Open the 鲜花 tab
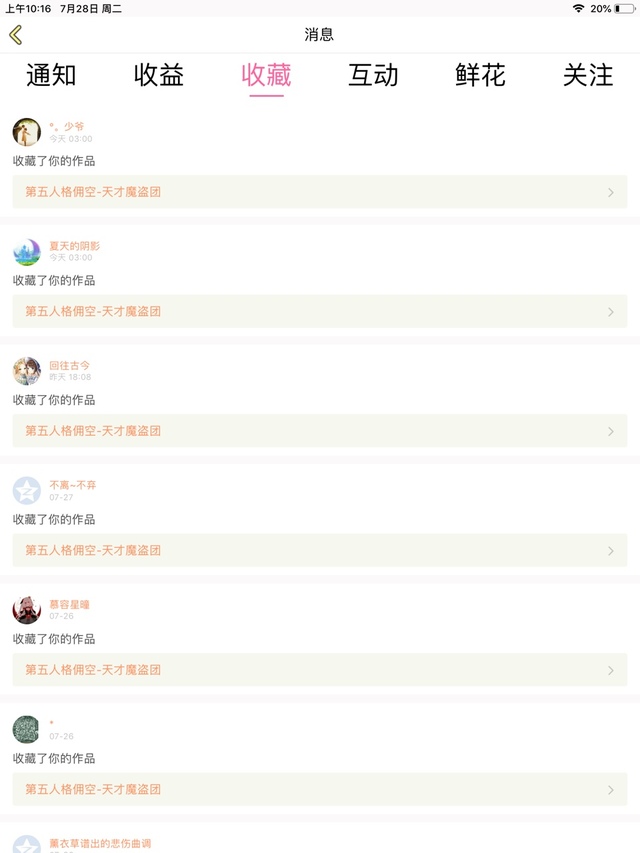 (481, 75)
